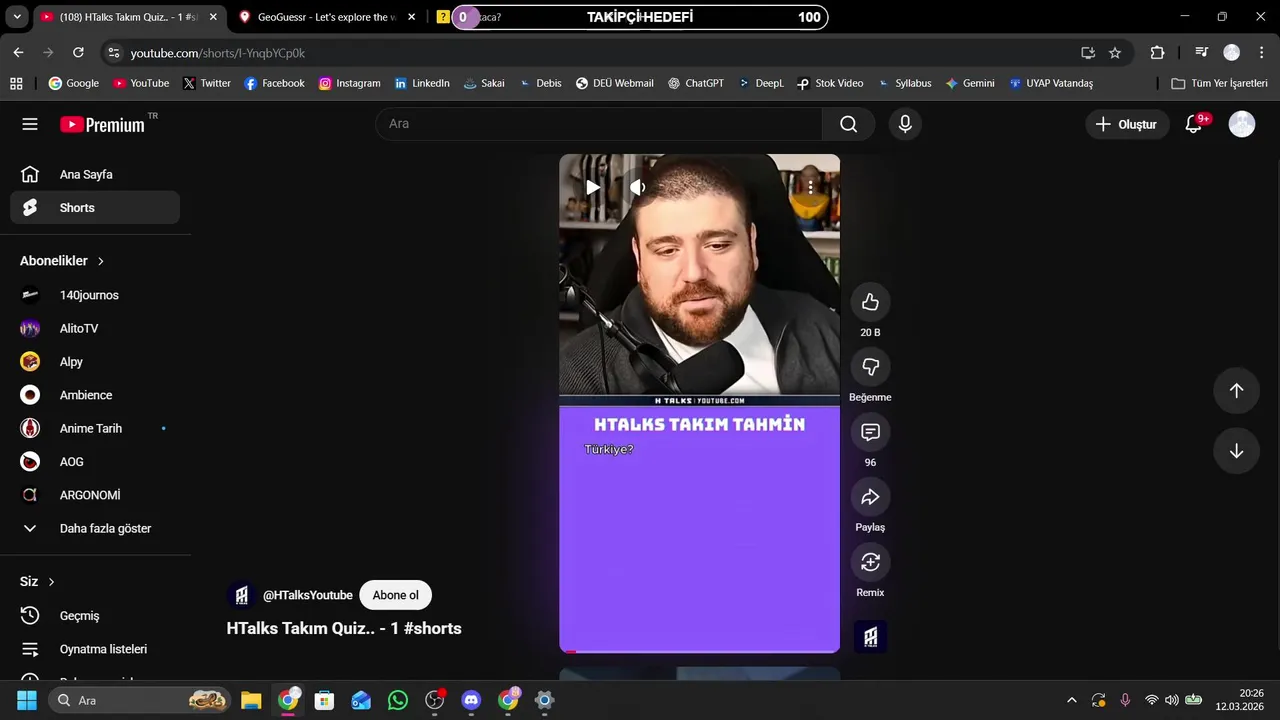The height and width of the screenshot is (720, 1280).
Task: View site information icon in address bar
Action: [113, 53]
